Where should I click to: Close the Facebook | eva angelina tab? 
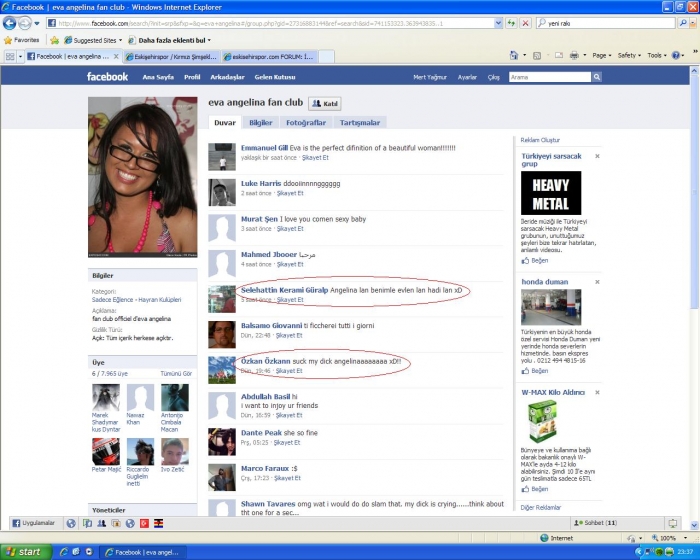[116, 56]
